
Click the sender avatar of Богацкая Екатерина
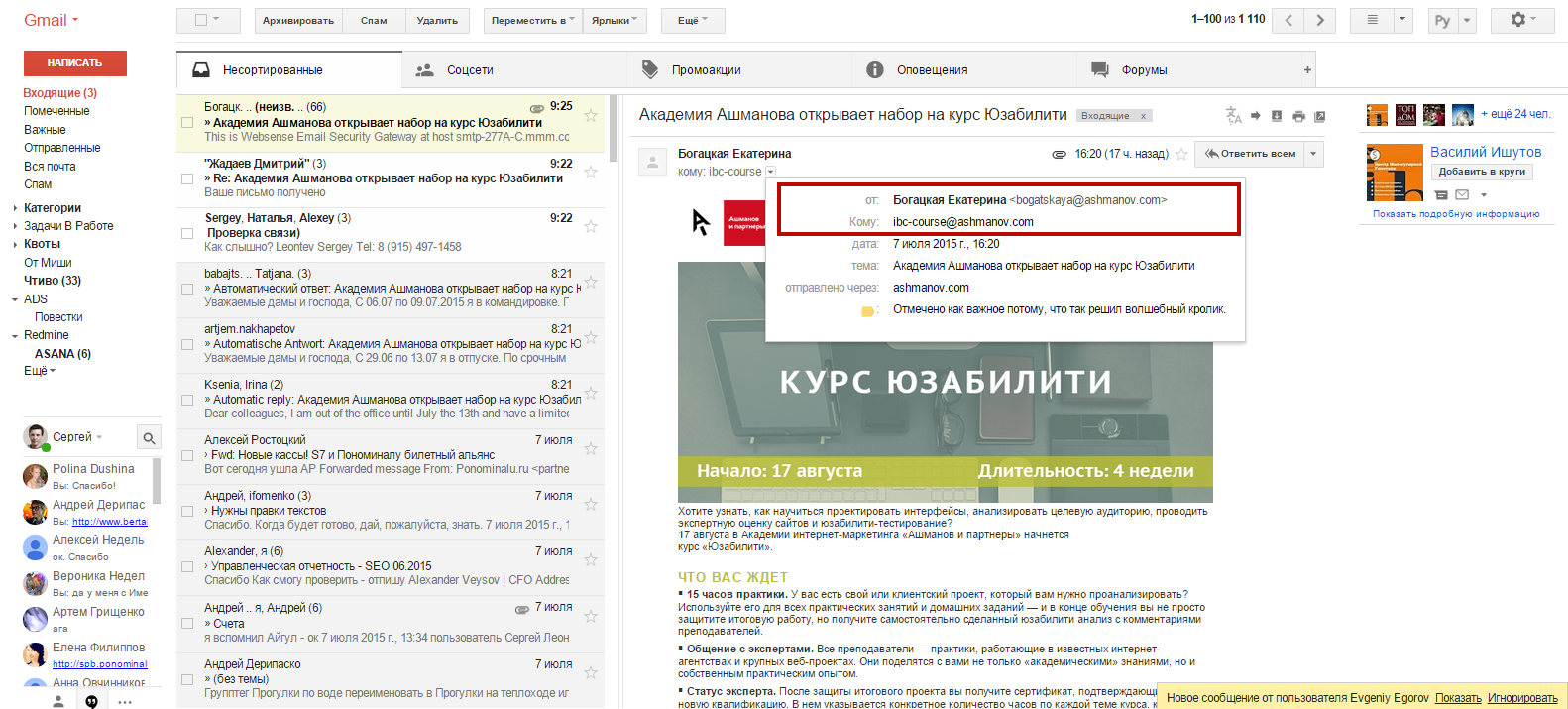[652, 161]
